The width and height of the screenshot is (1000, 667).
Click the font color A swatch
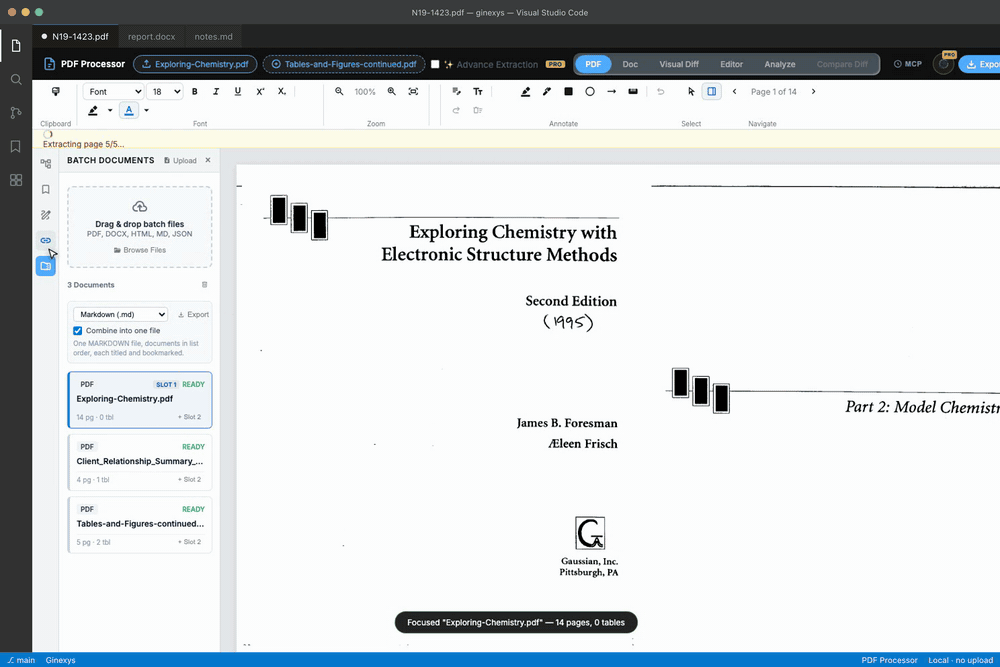click(129, 110)
